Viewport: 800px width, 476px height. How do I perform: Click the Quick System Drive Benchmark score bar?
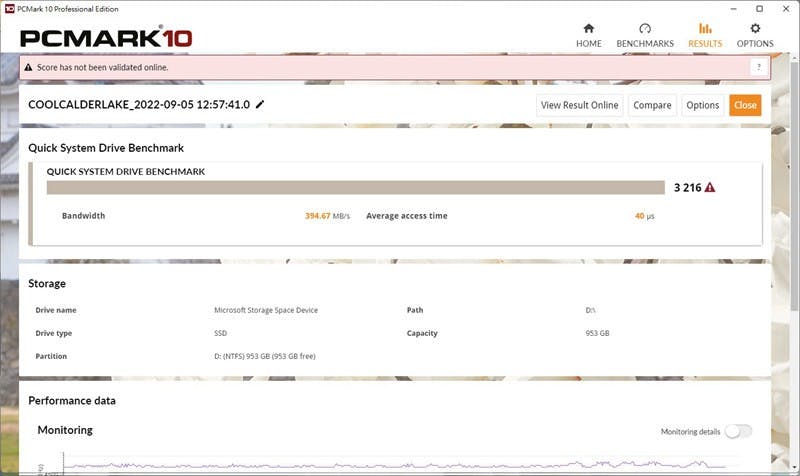(x=356, y=187)
